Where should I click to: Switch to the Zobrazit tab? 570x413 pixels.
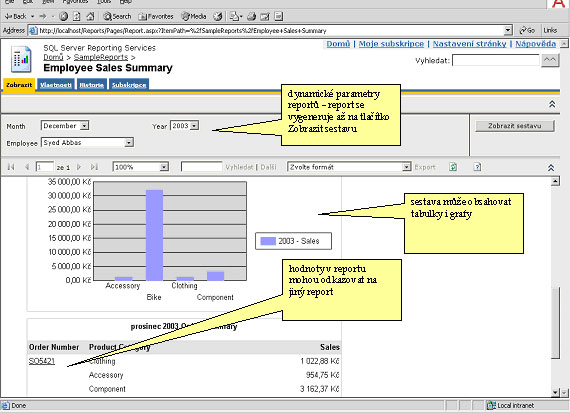[x=19, y=85]
